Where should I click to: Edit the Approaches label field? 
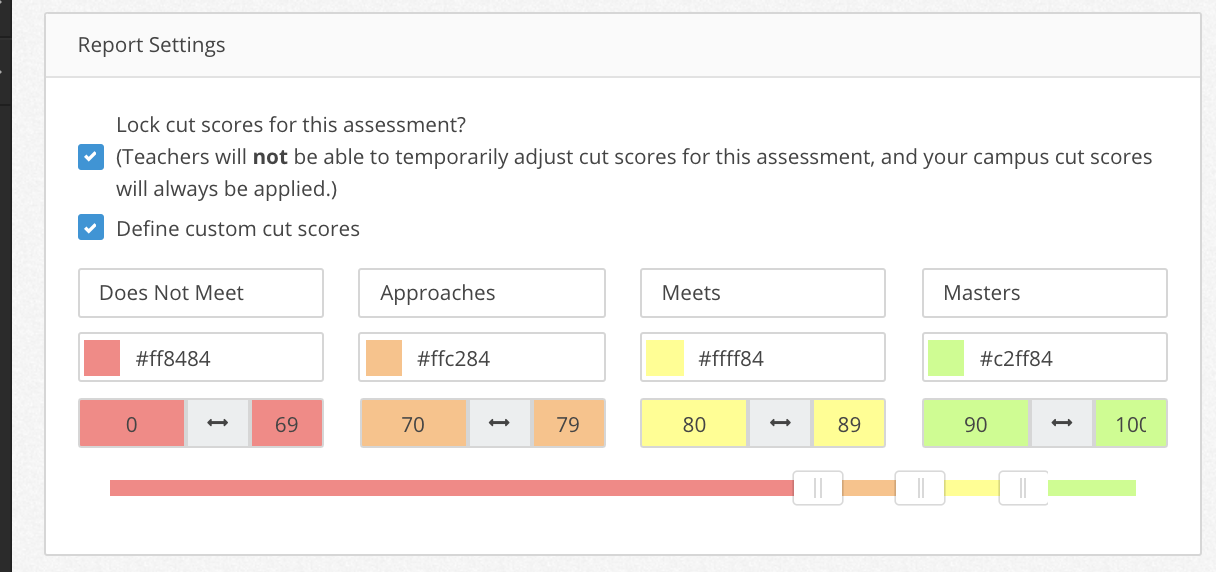tap(482, 293)
